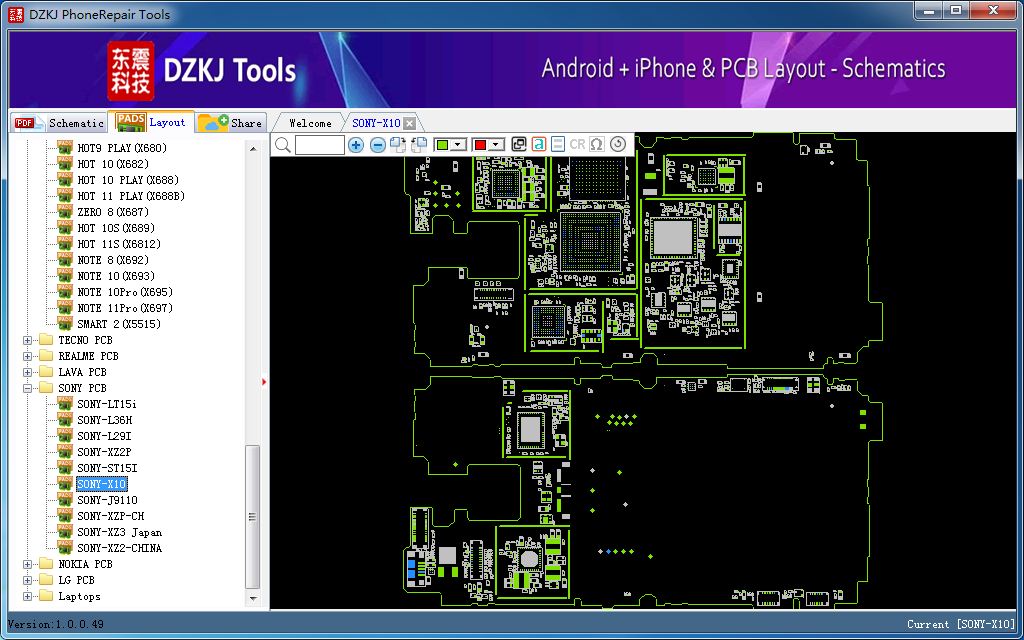
Task: Click the DZKJ app icon in title bar
Action: pyautogui.click(x=16, y=14)
